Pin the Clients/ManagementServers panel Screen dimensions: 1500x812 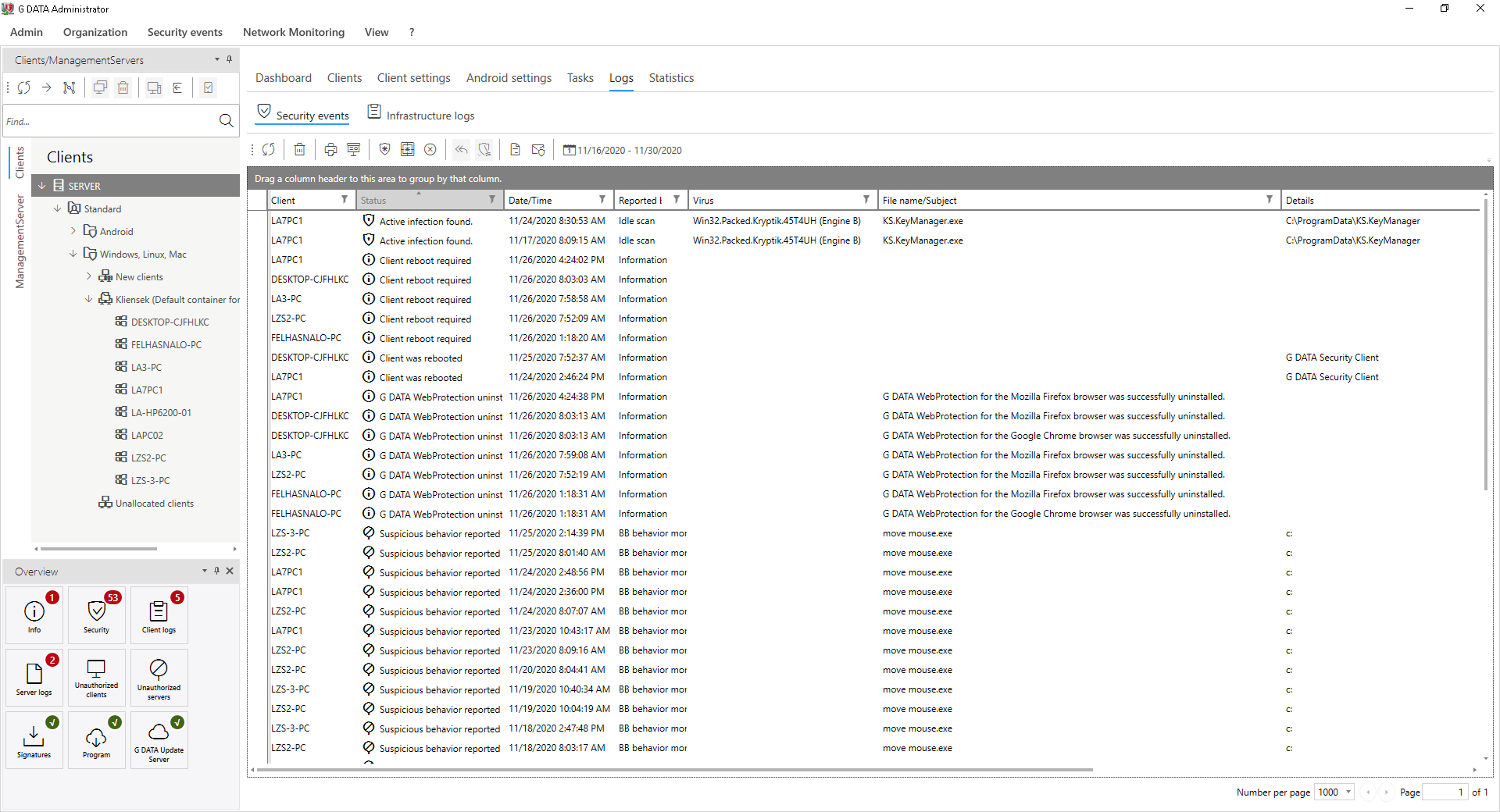[x=229, y=59]
